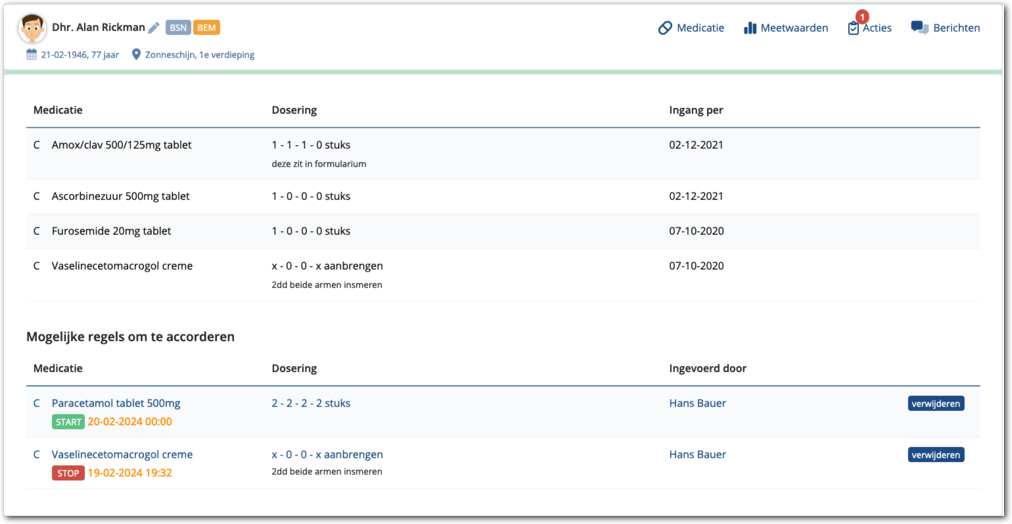Open the Berichten menu item

(x=956, y=28)
